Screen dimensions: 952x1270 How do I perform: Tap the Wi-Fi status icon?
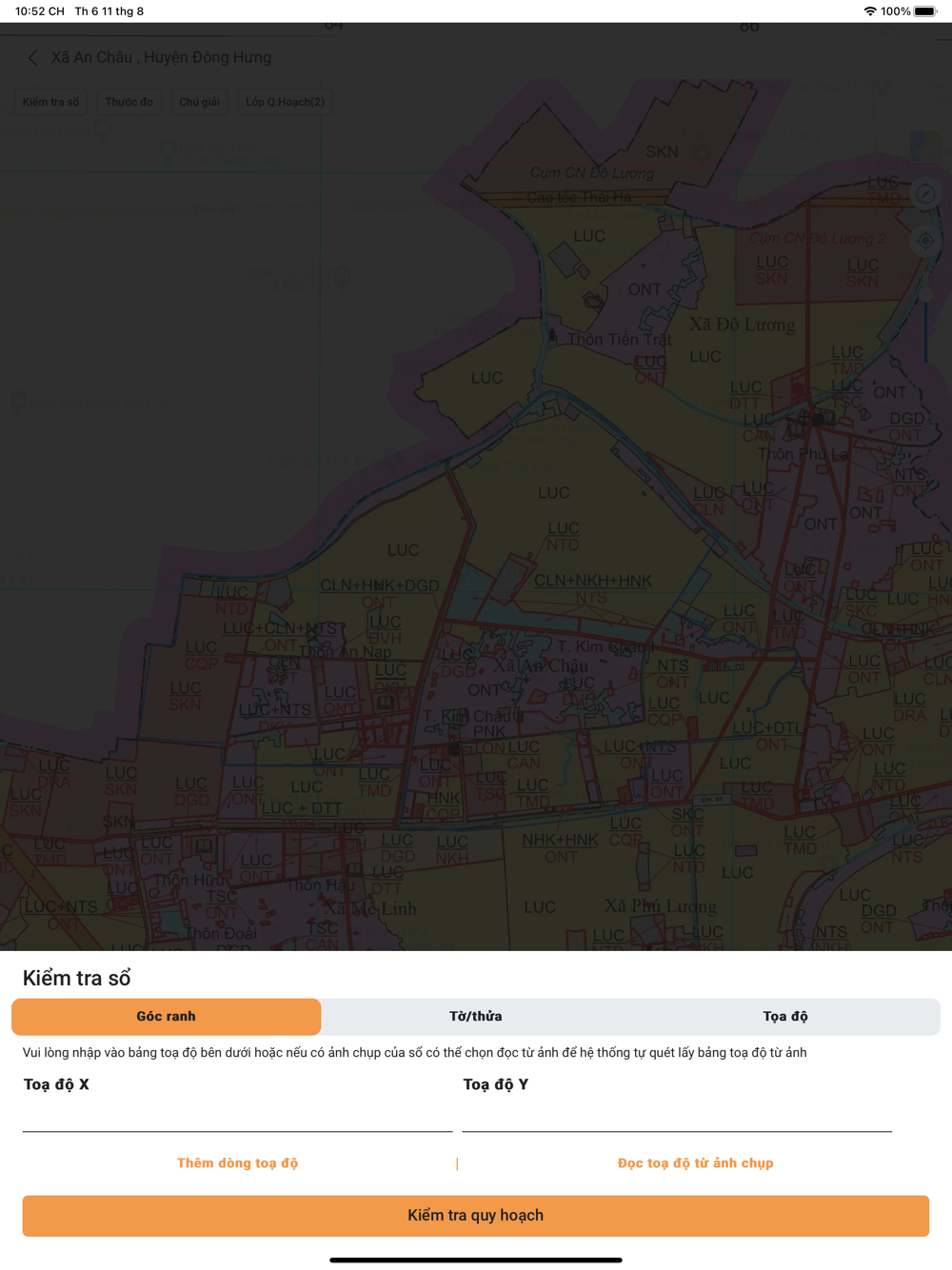pyautogui.click(x=870, y=11)
